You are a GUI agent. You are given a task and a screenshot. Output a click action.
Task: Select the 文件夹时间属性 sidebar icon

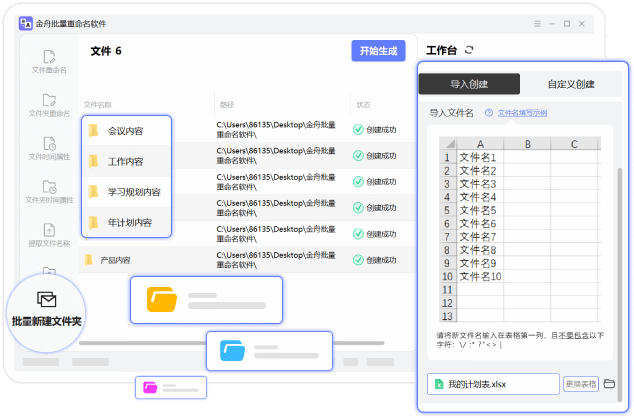click(x=49, y=188)
